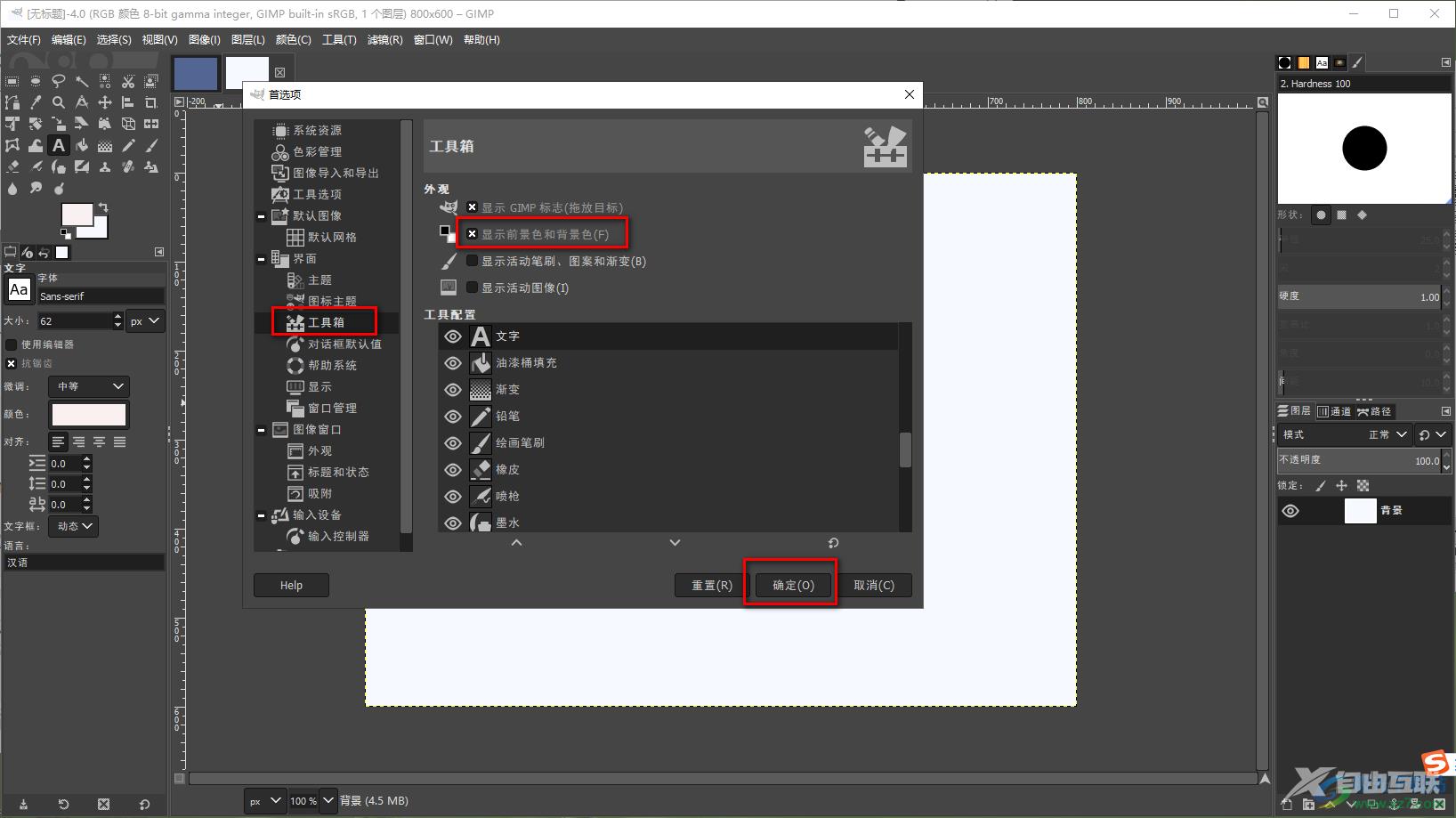Click the Sans-serif font input field
This screenshot has height=818, width=1456.
[x=101, y=296]
